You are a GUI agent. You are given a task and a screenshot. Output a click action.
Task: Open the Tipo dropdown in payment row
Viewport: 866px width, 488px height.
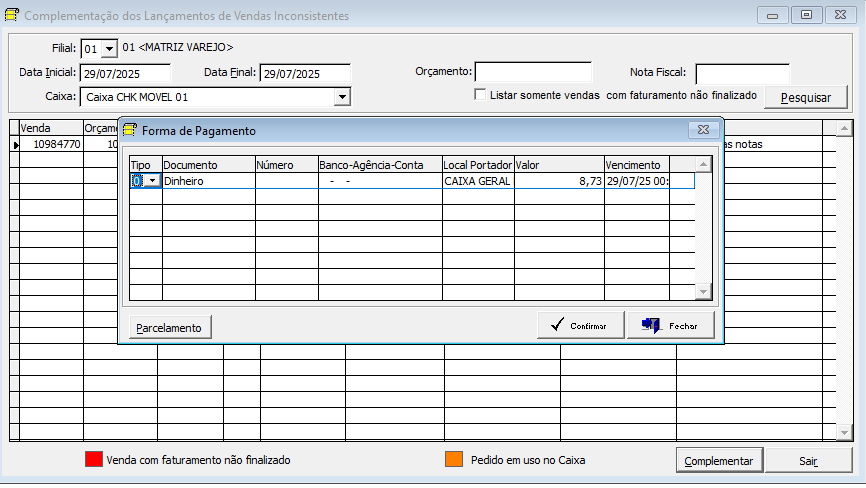click(x=152, y=181)
